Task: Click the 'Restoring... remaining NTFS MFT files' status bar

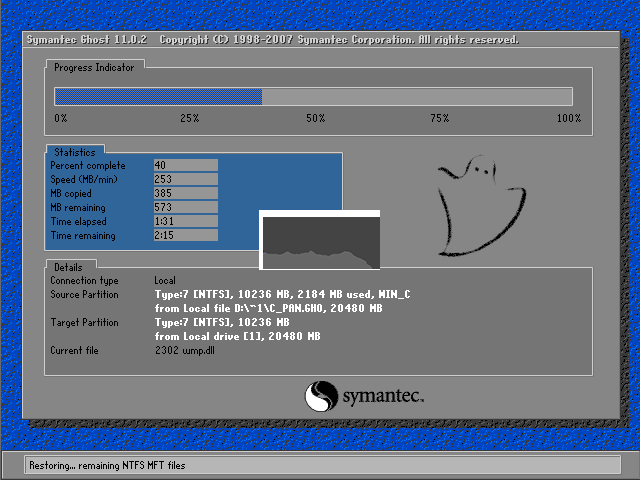Action: click(322, 465)
